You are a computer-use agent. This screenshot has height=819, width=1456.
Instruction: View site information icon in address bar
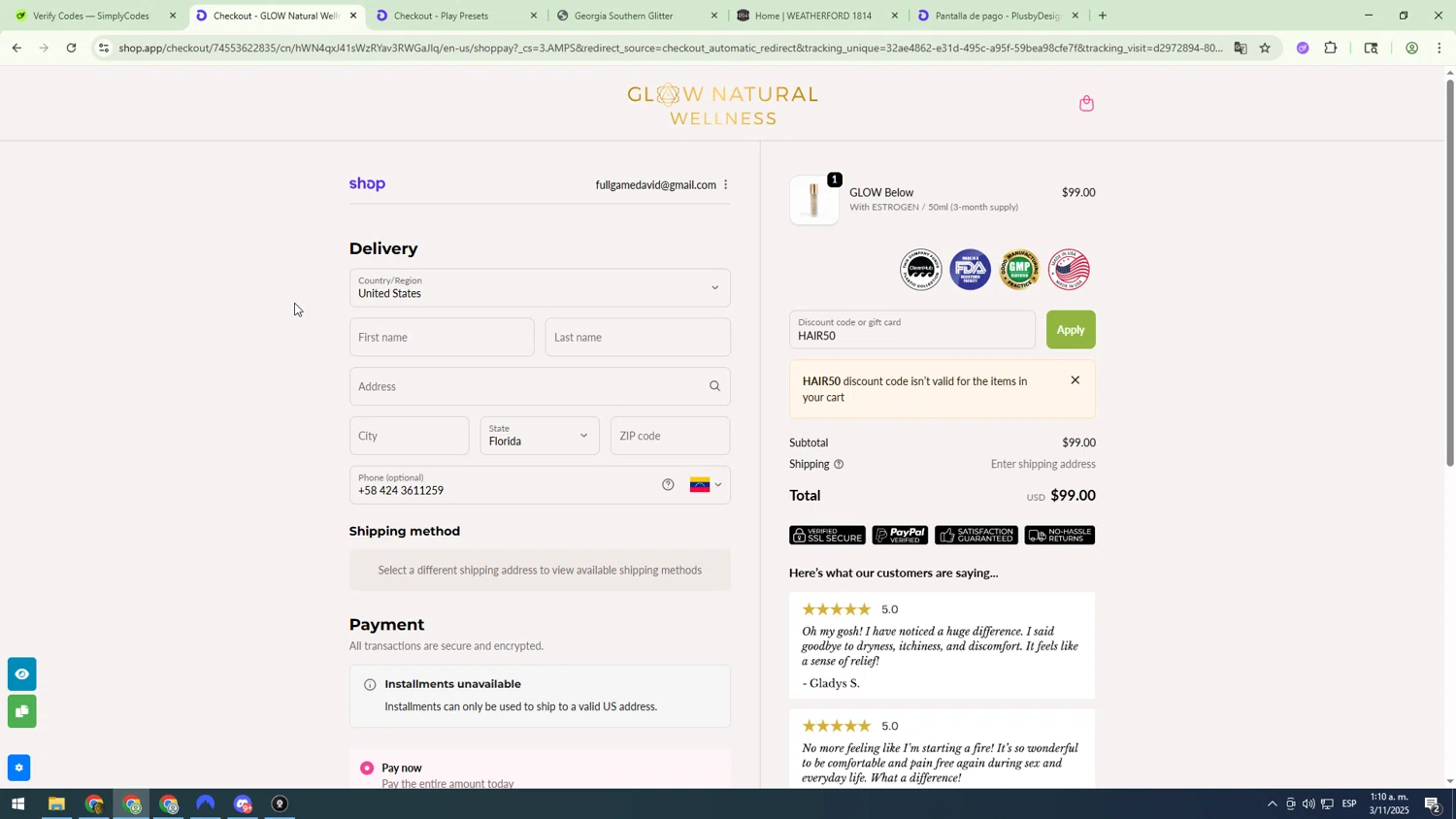pyautogui.click(x=104, y=48)
